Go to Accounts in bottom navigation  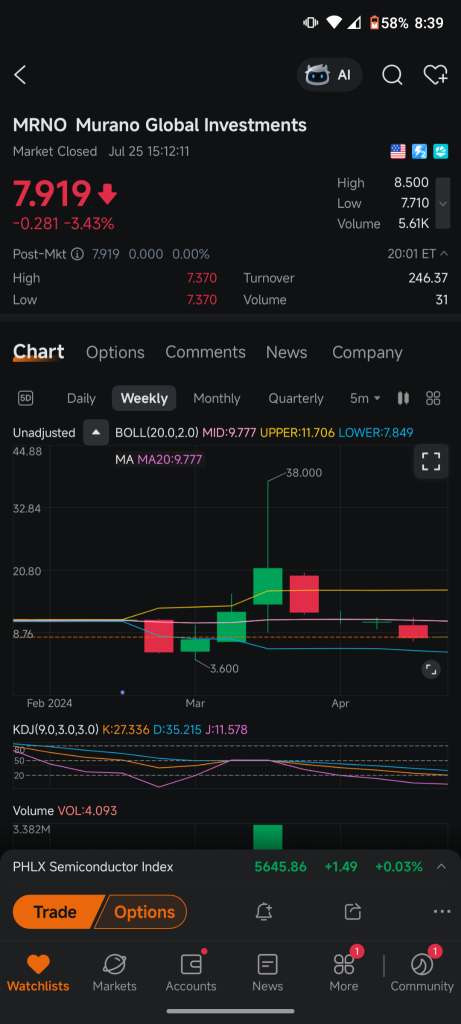click(x=191, y=972)
